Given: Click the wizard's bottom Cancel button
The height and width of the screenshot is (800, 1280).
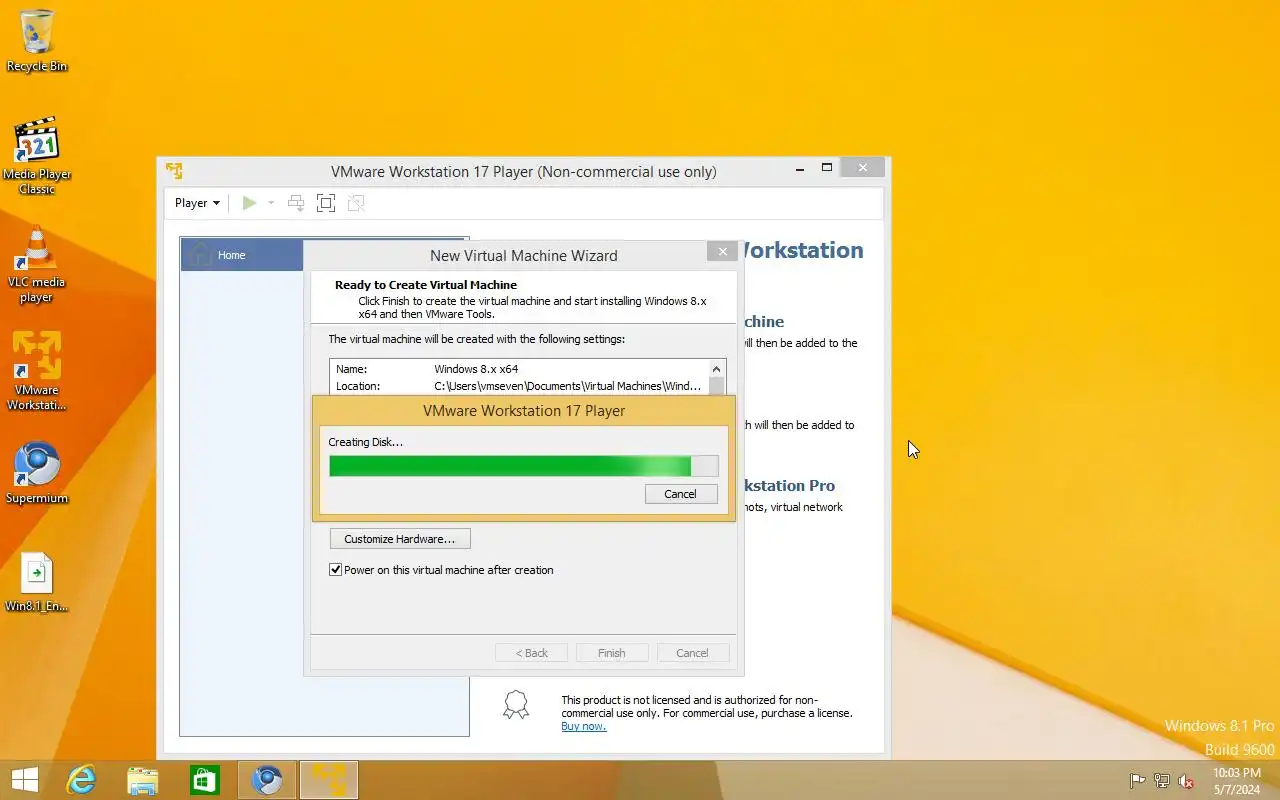Looking at the screenshot, I should (692, 653).
